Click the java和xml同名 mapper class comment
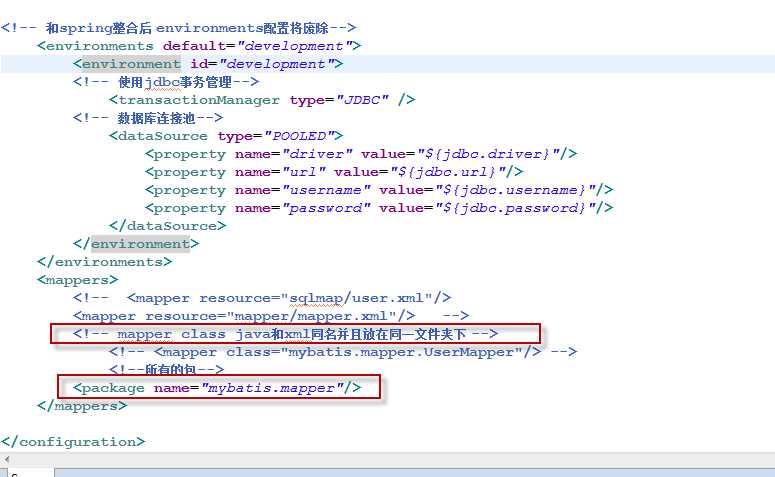The height and width of the screenshot is (477, 775). point(285,334)
